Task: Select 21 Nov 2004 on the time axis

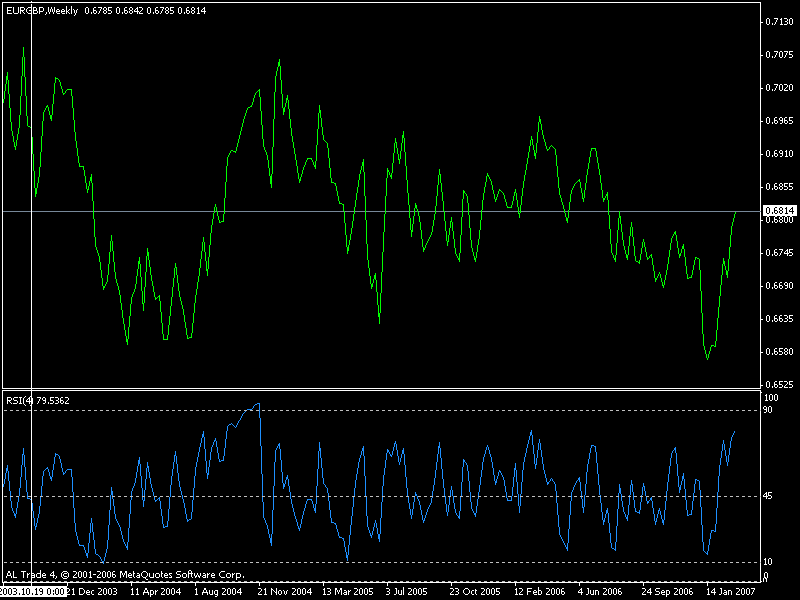Action: pyautogui.click(x=285, y=592)
